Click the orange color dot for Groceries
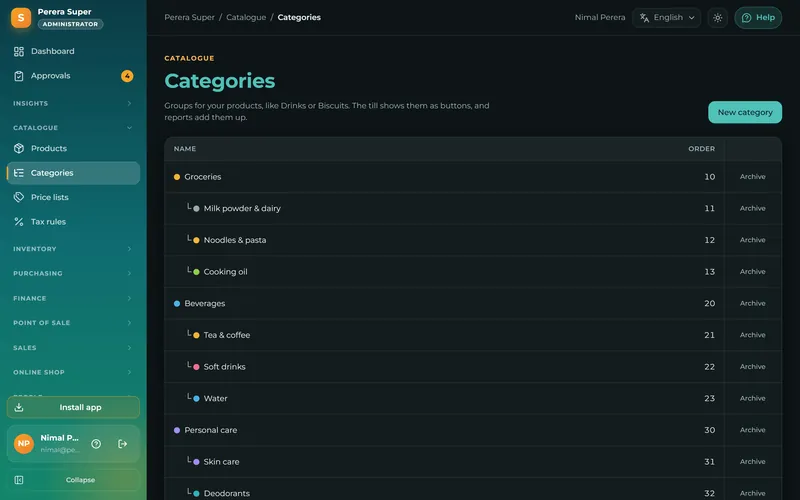 tap(177, 177)
